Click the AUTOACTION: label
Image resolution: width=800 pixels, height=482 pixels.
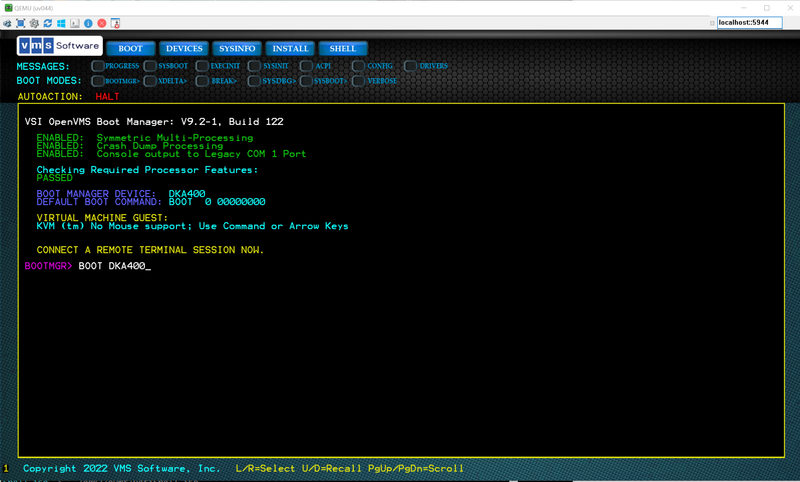click(50, 96)
